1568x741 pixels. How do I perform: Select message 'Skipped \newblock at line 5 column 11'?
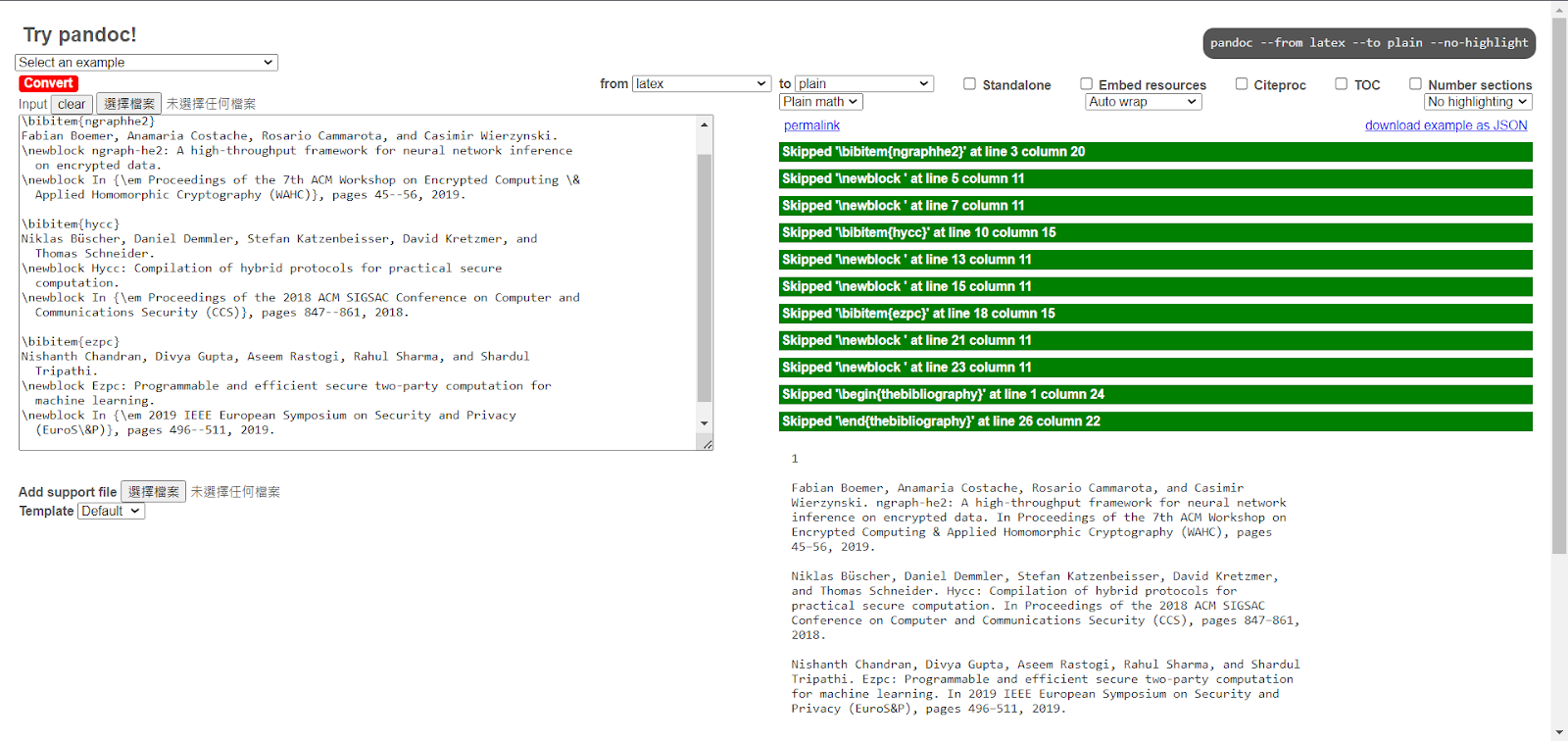tap(1155, 178)
